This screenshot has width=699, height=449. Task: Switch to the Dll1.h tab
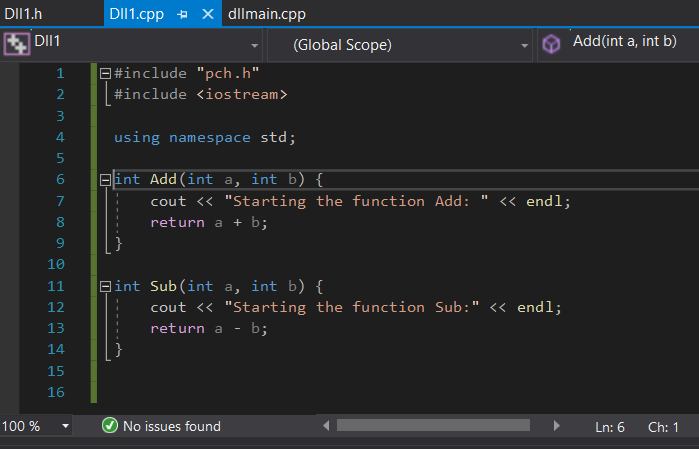click(23, 14)
